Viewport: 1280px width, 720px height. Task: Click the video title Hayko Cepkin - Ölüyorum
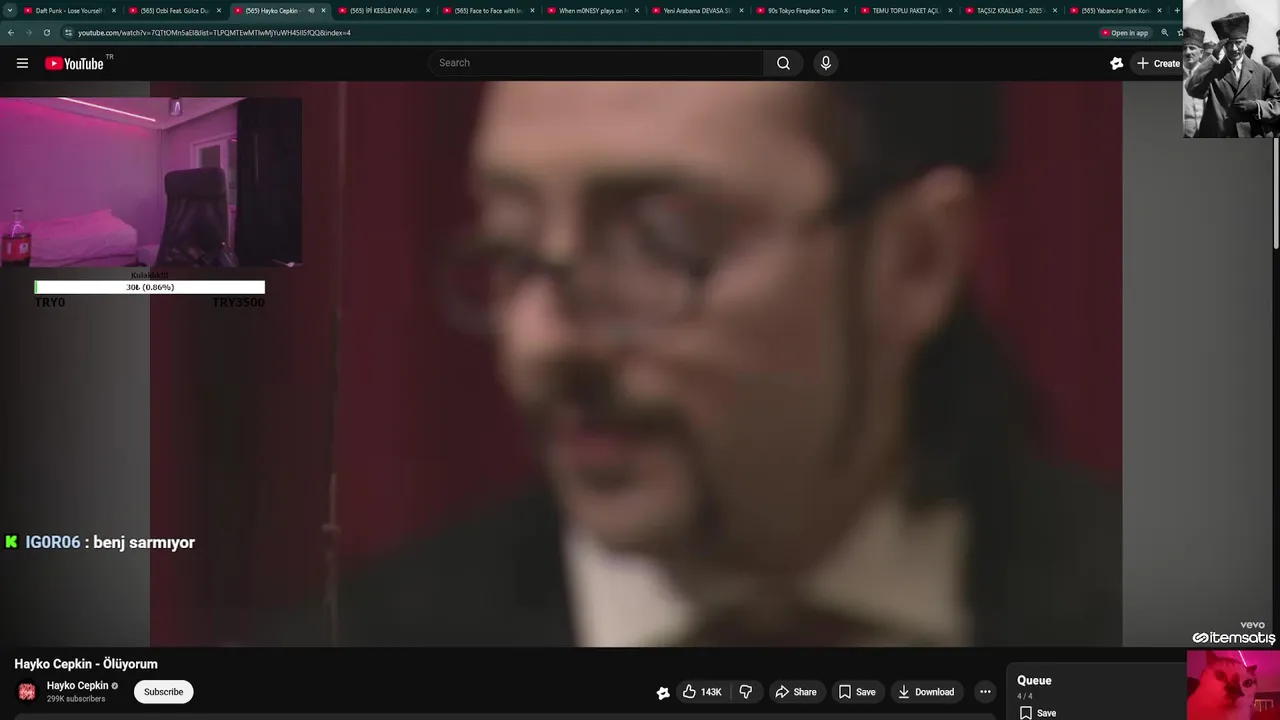[86, 664]
